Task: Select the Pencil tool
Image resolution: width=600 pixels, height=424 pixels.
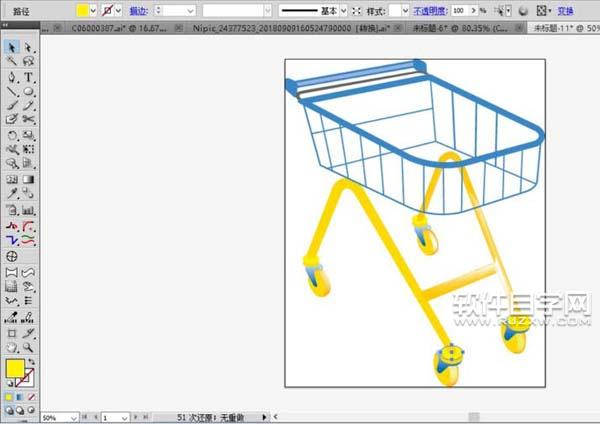Action: tap(28, 105)
